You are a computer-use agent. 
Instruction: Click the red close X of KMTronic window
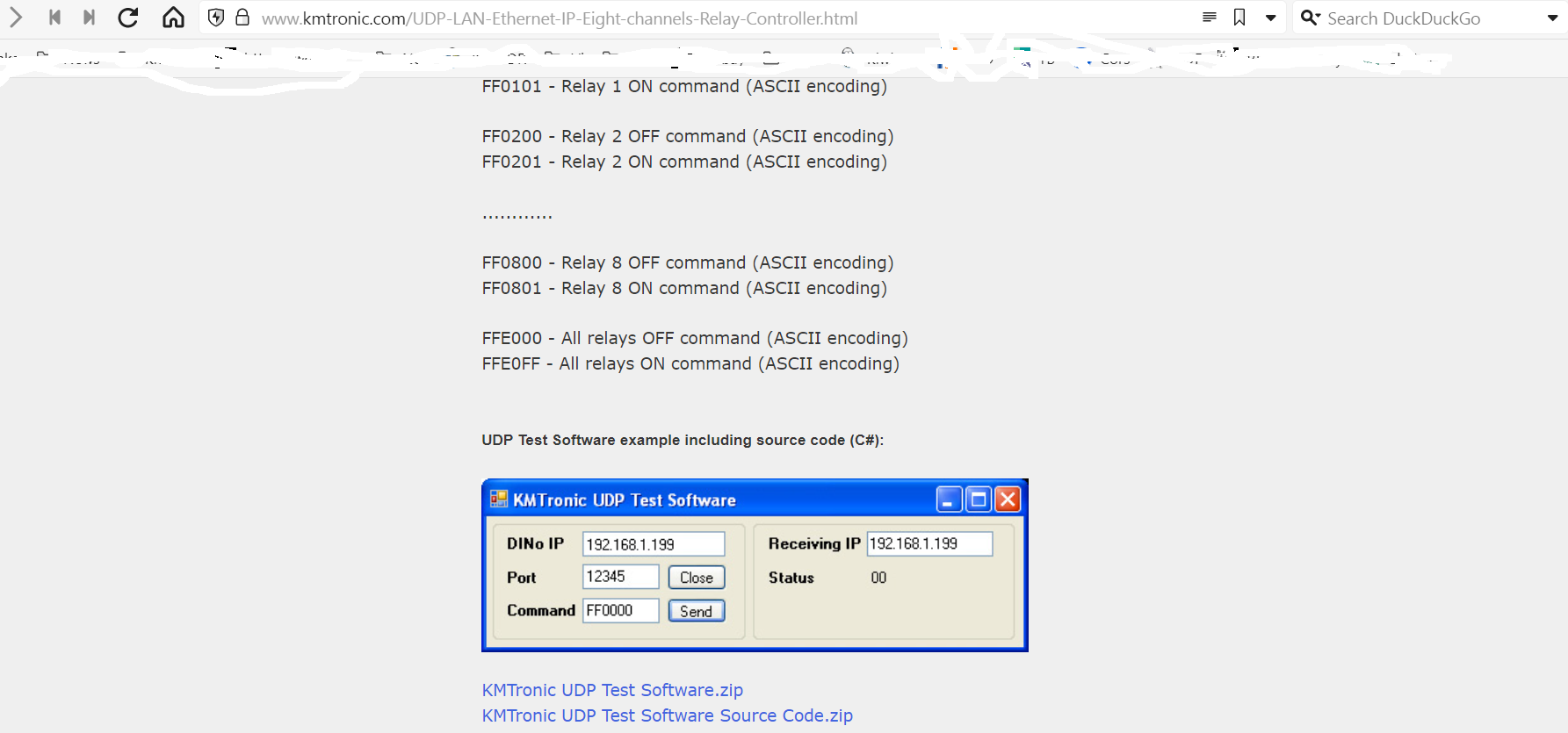point(1008,499)
